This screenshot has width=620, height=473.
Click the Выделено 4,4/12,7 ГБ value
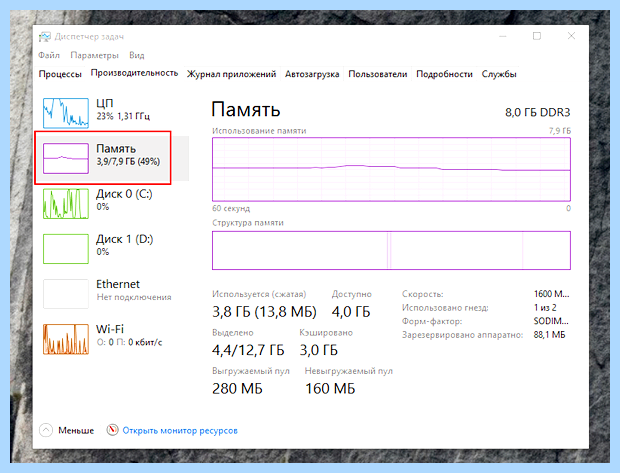pyautogui.click(x=248, y=350)
